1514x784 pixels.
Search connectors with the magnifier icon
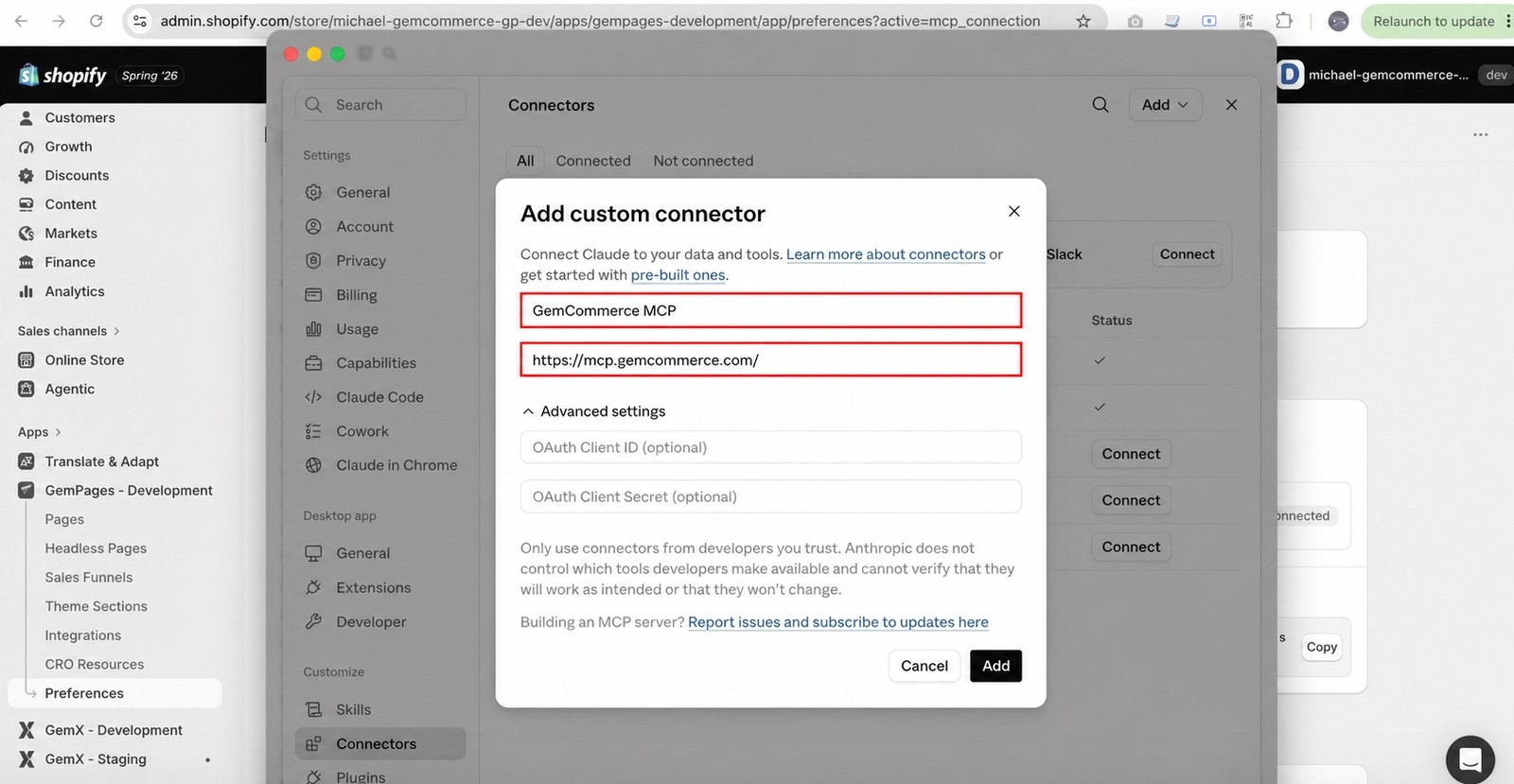1100,105
